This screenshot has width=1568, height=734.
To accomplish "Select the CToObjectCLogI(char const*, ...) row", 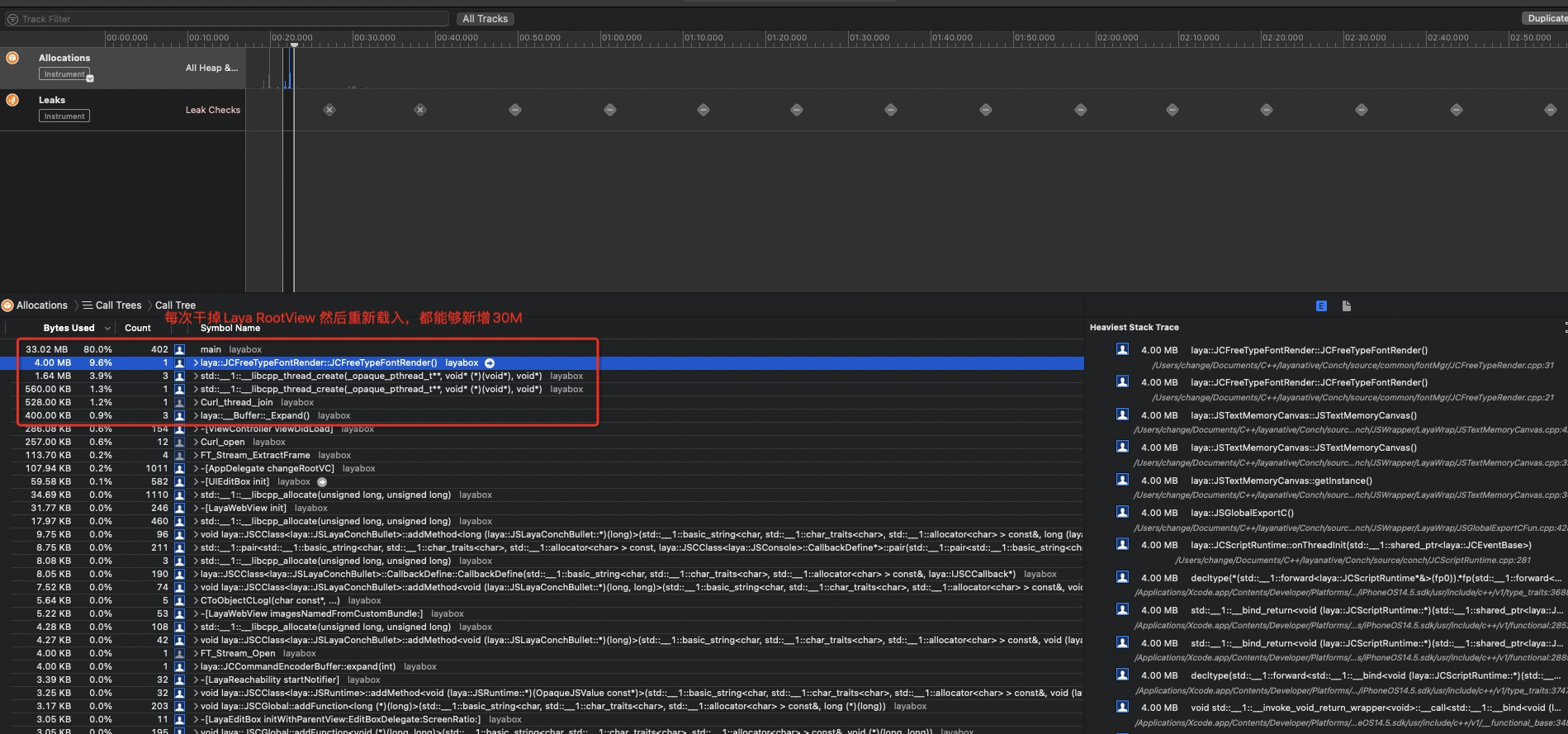I will coord(542,600).
